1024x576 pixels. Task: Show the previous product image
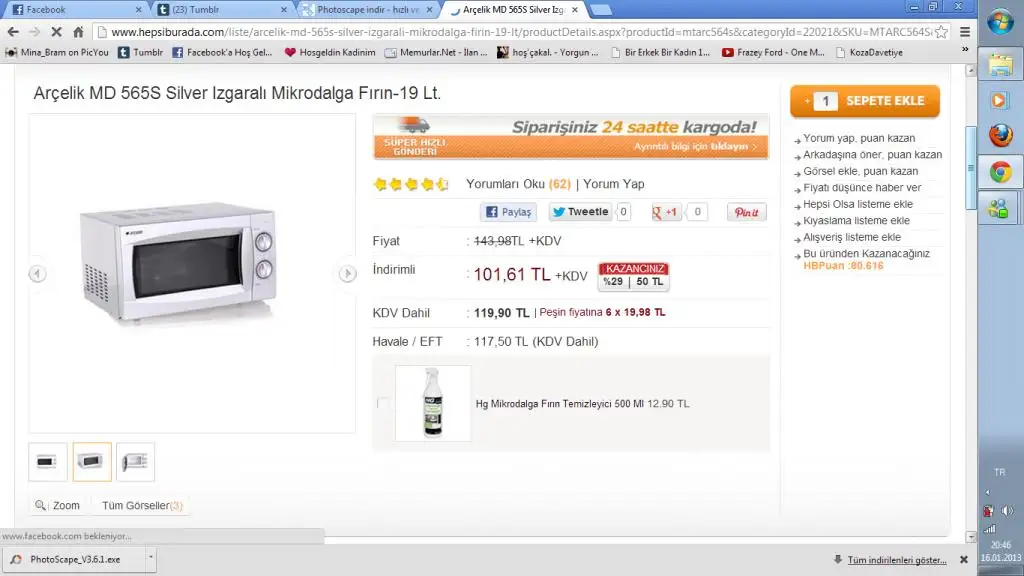[x=37, y=274]
